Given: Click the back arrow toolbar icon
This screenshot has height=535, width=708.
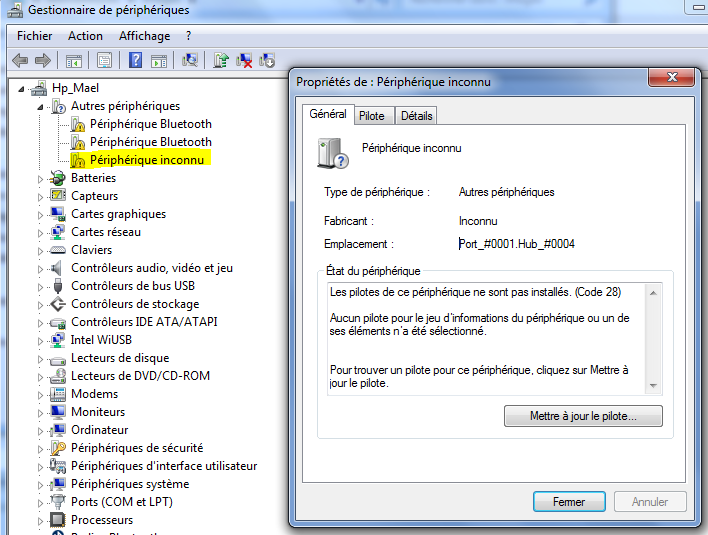Looking at the screenshot, I should [x=20, y=60].
